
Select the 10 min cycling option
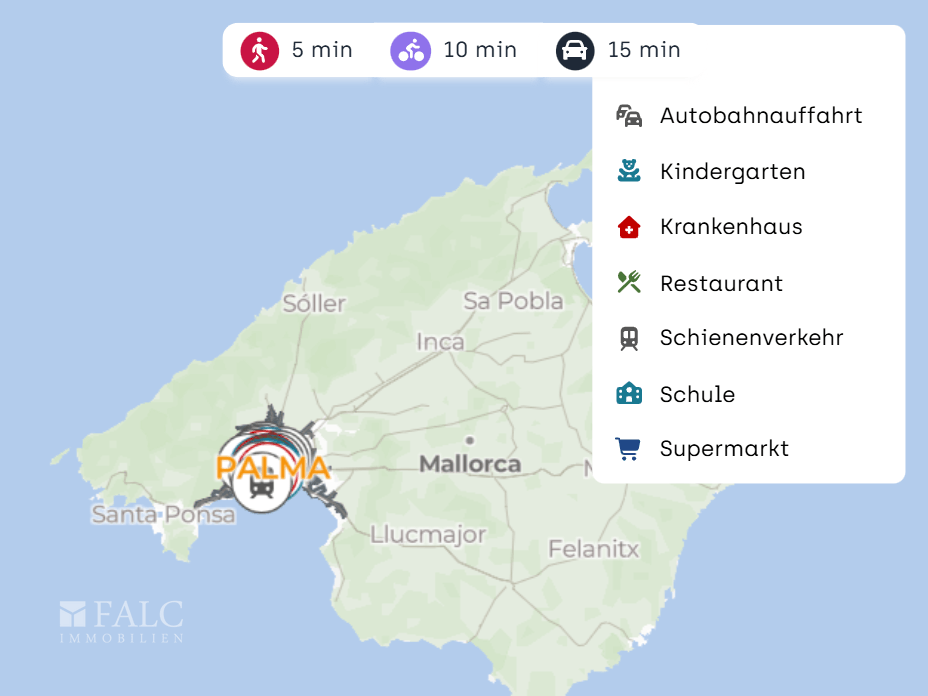pos(480,50)
